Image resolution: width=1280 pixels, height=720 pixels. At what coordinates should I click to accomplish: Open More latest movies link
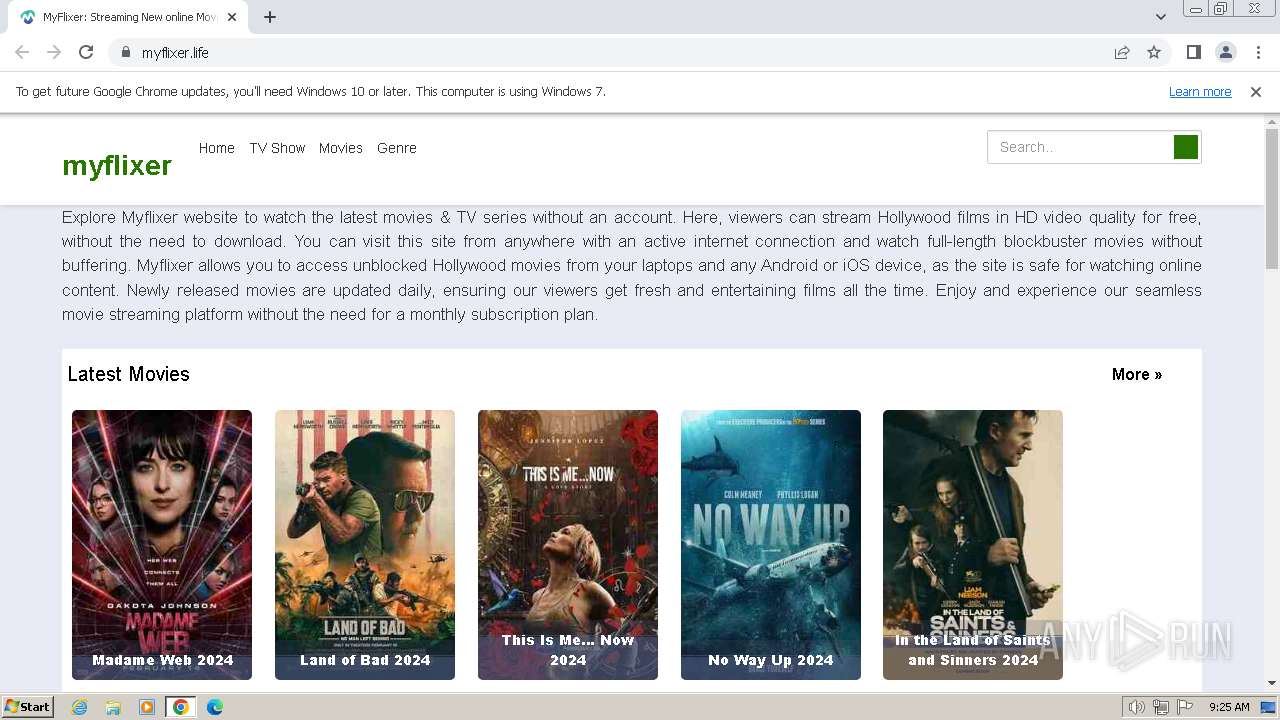1137,374
